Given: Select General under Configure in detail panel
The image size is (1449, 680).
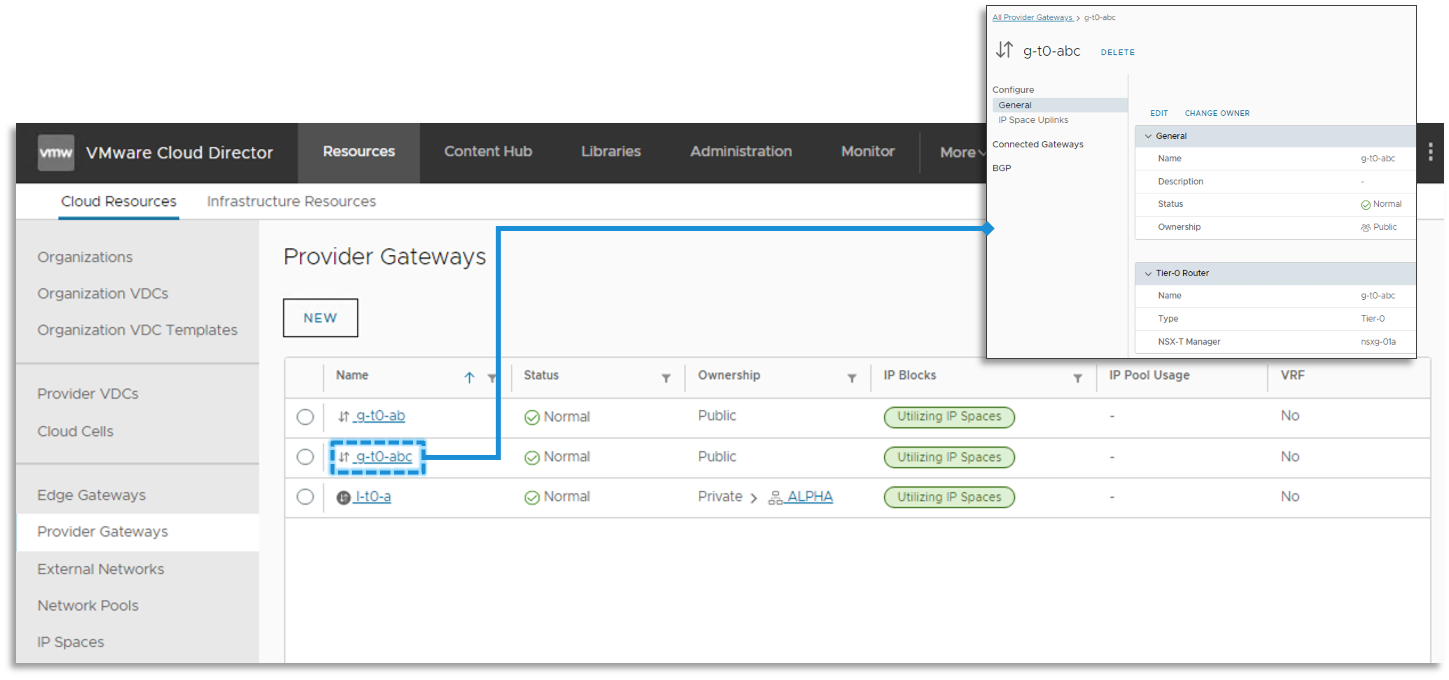Looking at the screenshot, I should click(x=1060, y=105).
